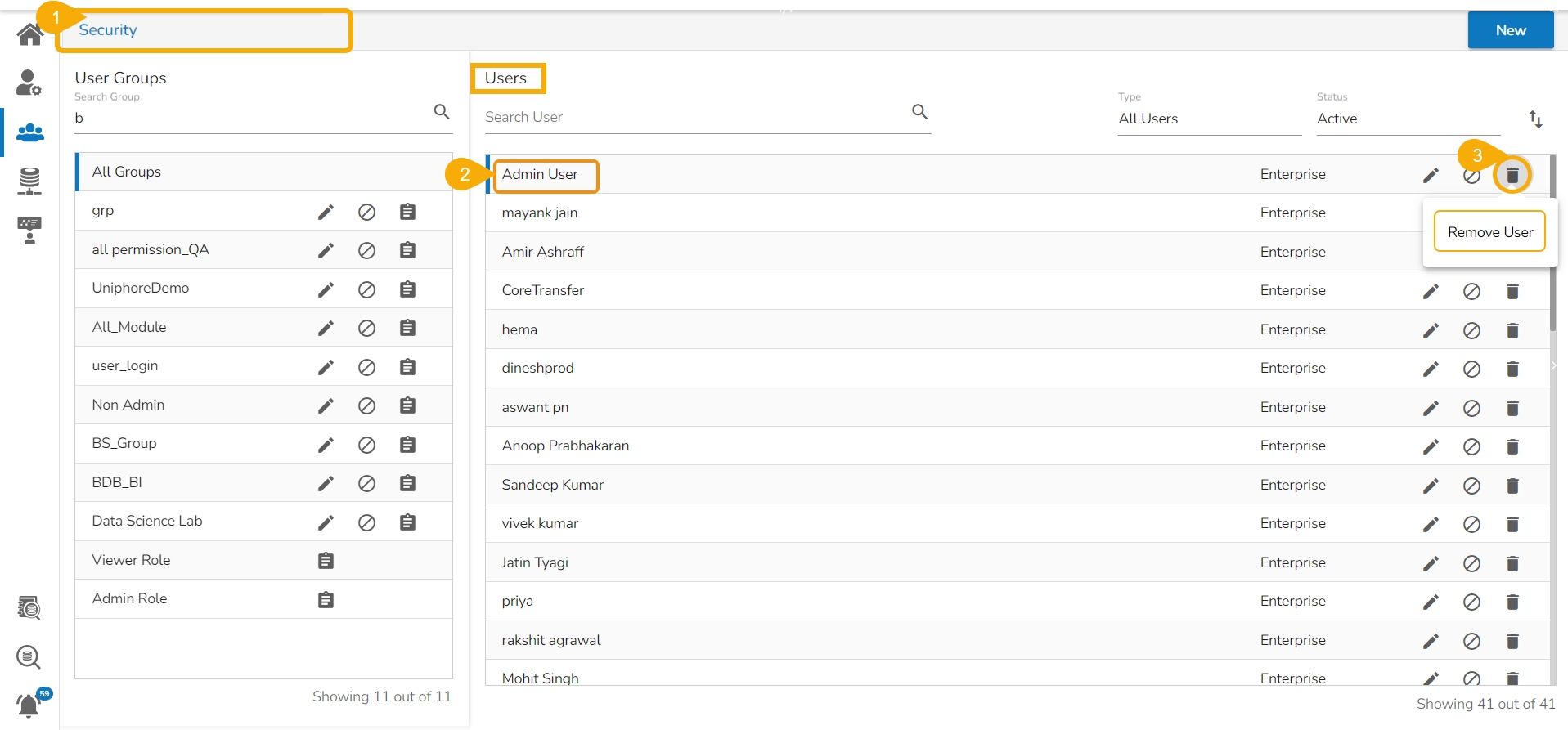Click the New button
The height and width of the screenshot is (730, 1568).
[1510, 30]
